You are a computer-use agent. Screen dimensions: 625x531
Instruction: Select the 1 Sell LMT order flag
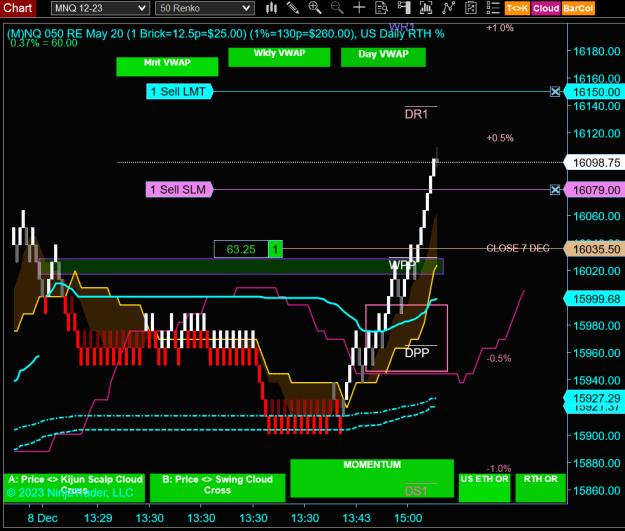[179, 92]
